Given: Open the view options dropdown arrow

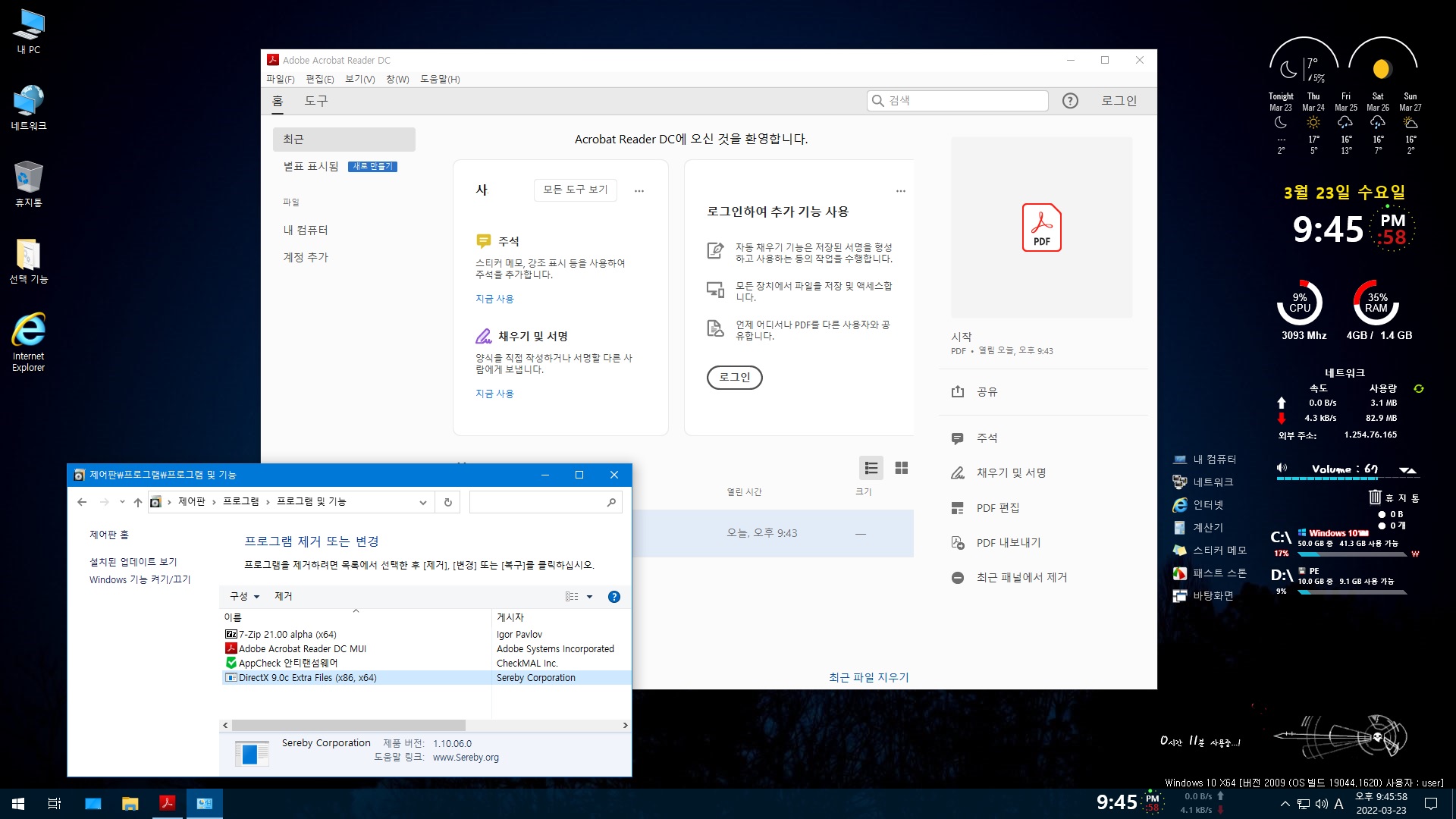Looking at the screenshot, I should point(590,597).
